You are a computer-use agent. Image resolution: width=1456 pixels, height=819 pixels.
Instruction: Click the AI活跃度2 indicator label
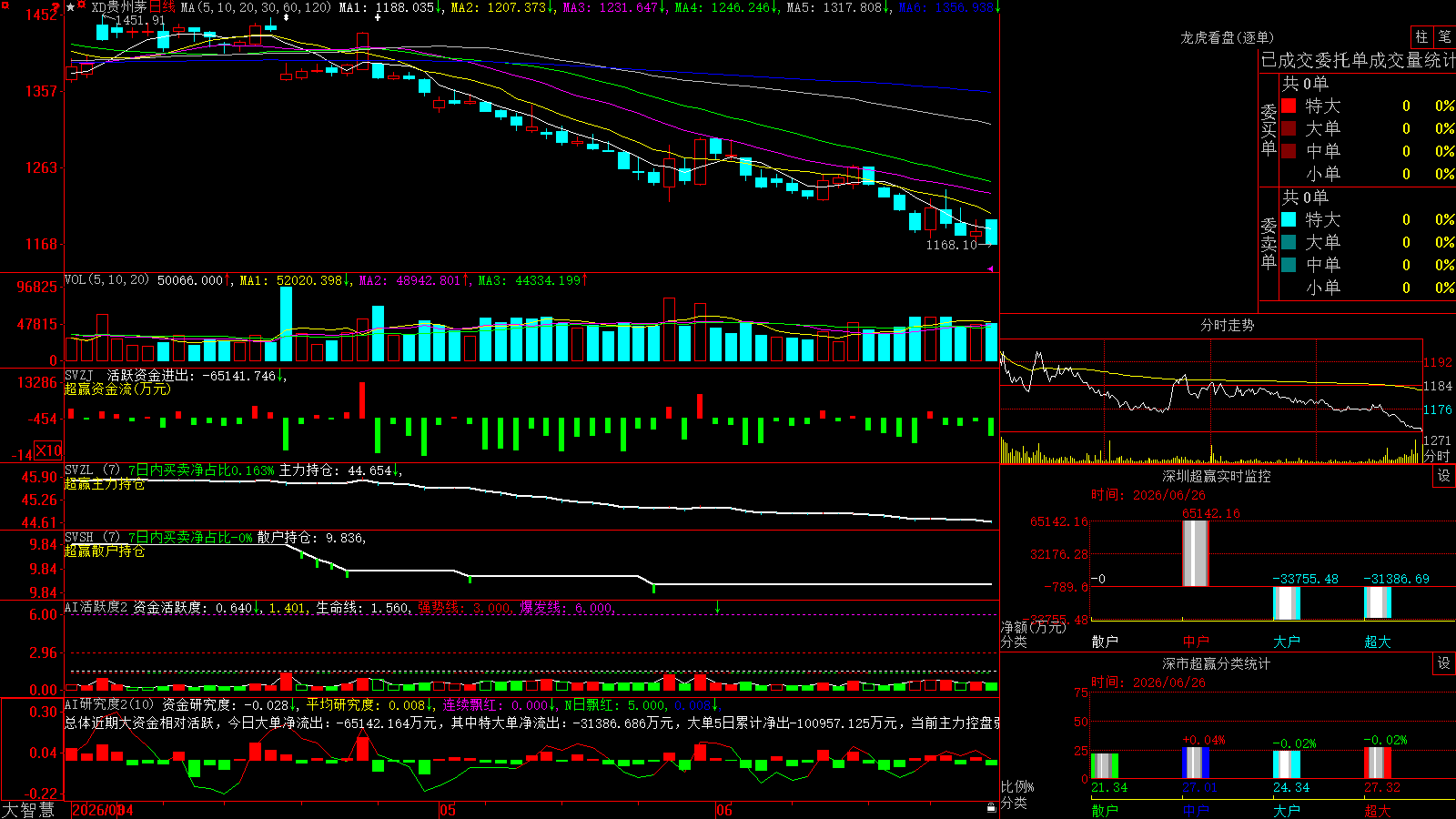(96, 607)
